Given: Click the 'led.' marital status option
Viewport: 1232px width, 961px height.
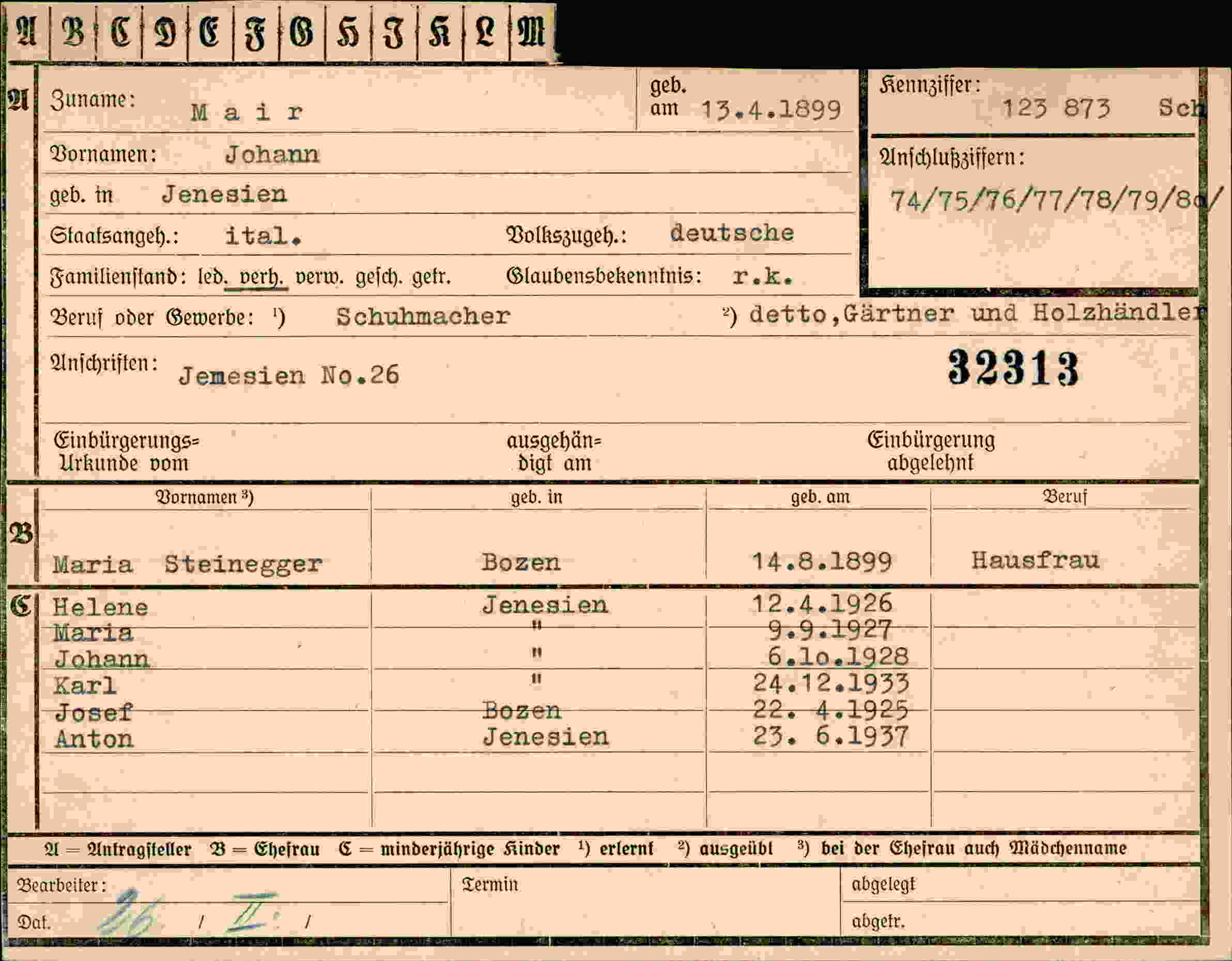Looking at the screenshot, I should coord(212,277).
